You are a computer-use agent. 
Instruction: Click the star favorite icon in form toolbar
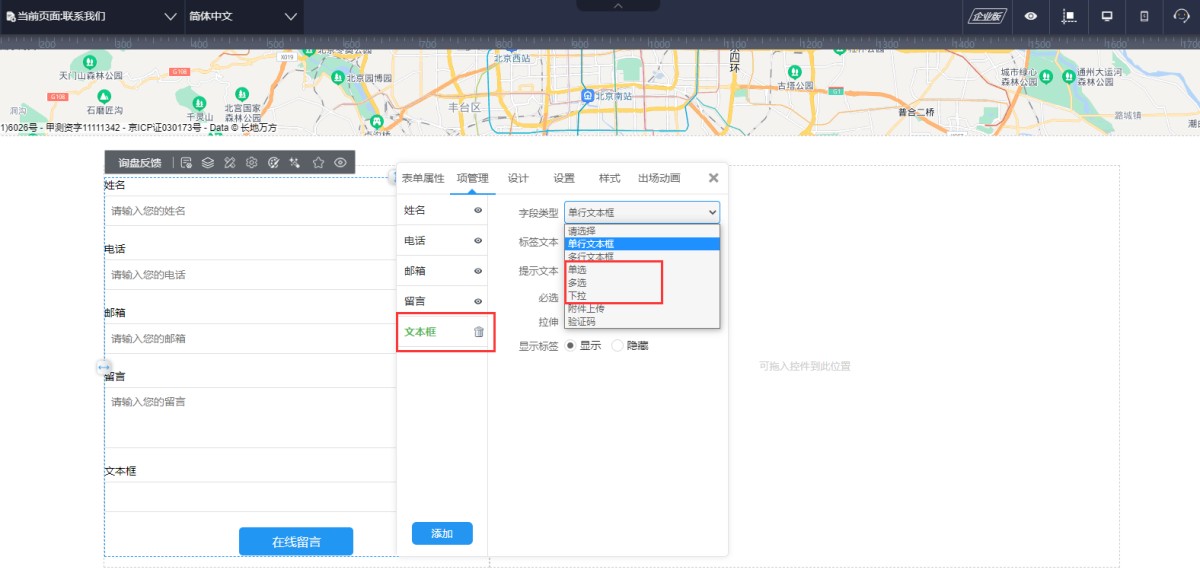click(318, 162)
